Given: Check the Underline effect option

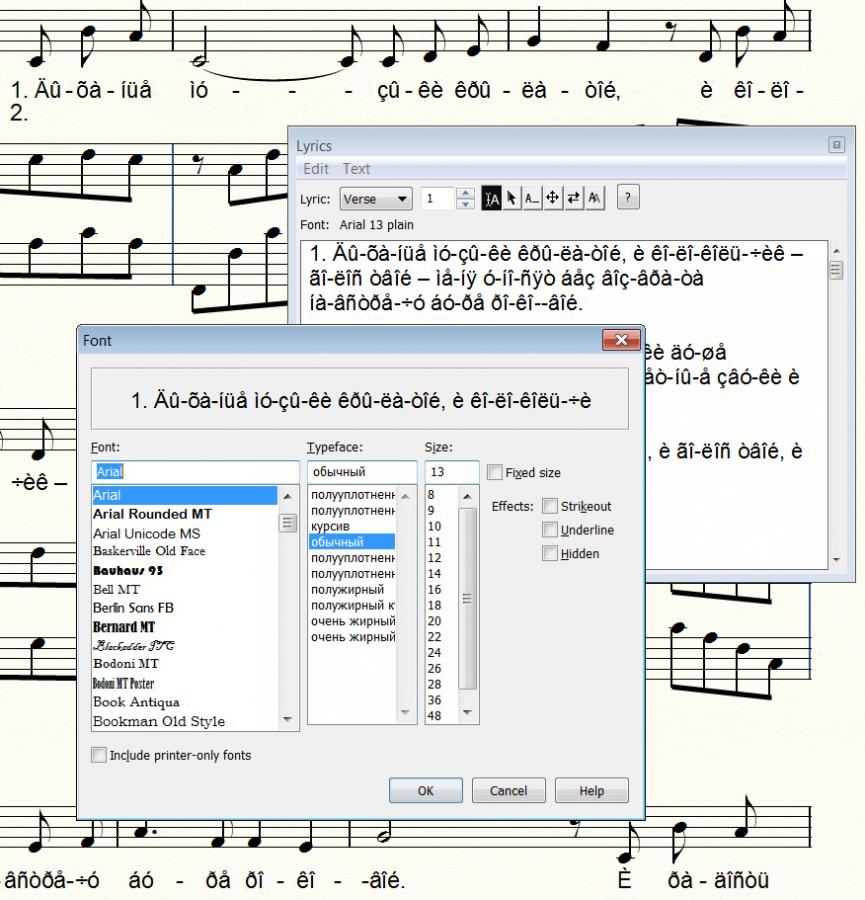Looking at the screenshot, I should click(x=549, y=530).
